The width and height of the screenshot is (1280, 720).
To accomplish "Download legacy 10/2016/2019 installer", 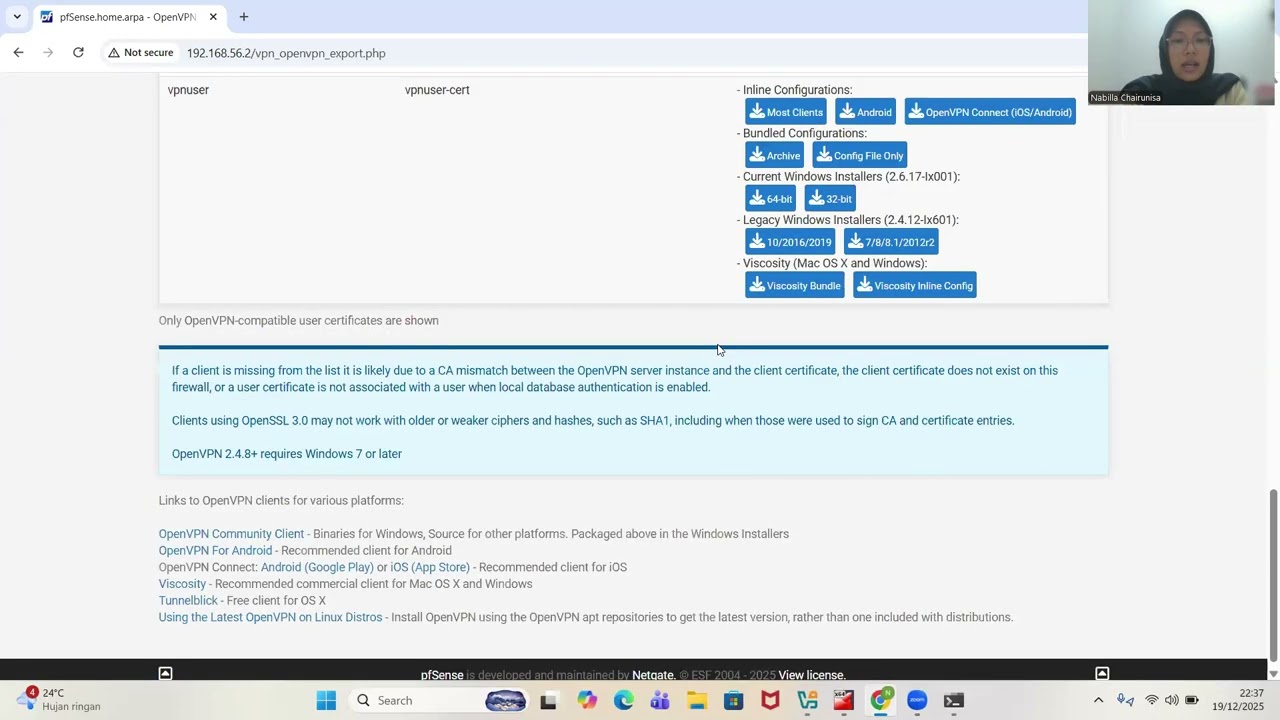I will [790, 242].
